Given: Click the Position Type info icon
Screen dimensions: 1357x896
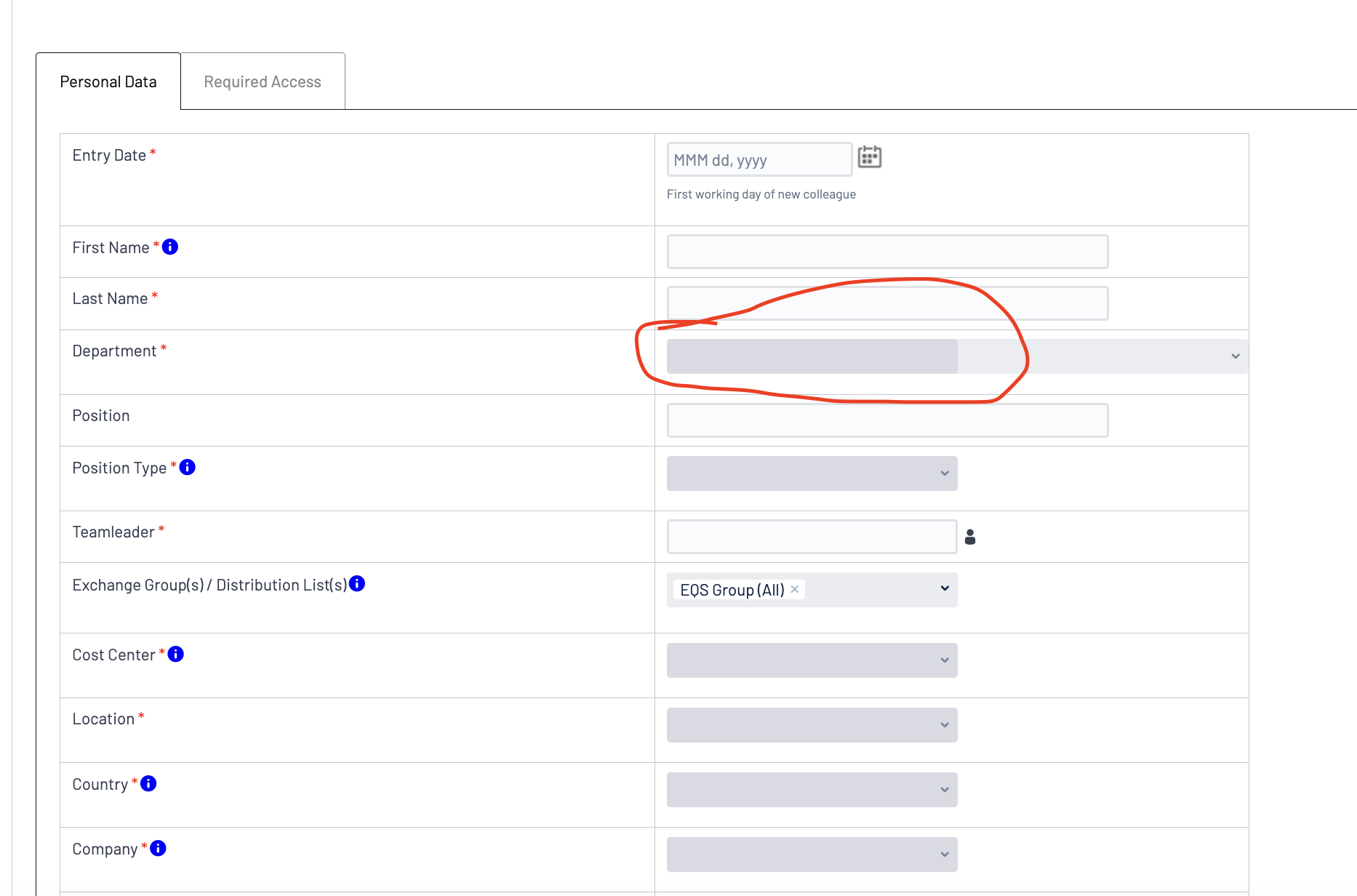Looking at the screenshot, I should pyautogui.click(x=188, y=468).
